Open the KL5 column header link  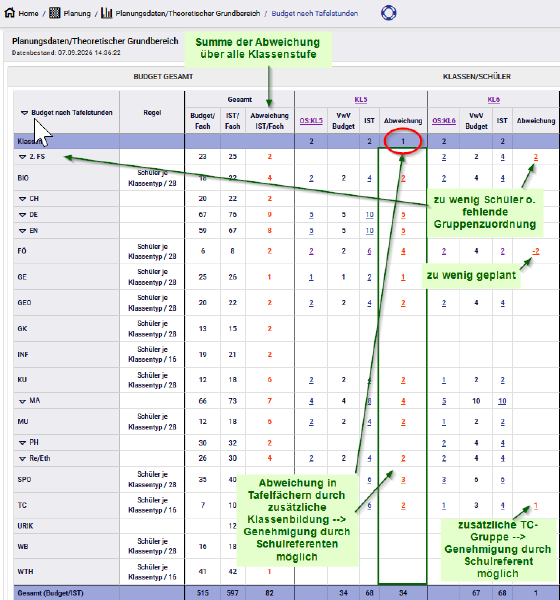coord(361,100)
